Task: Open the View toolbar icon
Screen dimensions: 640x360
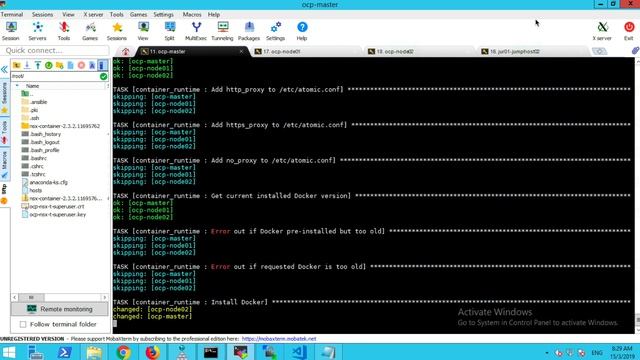Action: click(143, 31)
